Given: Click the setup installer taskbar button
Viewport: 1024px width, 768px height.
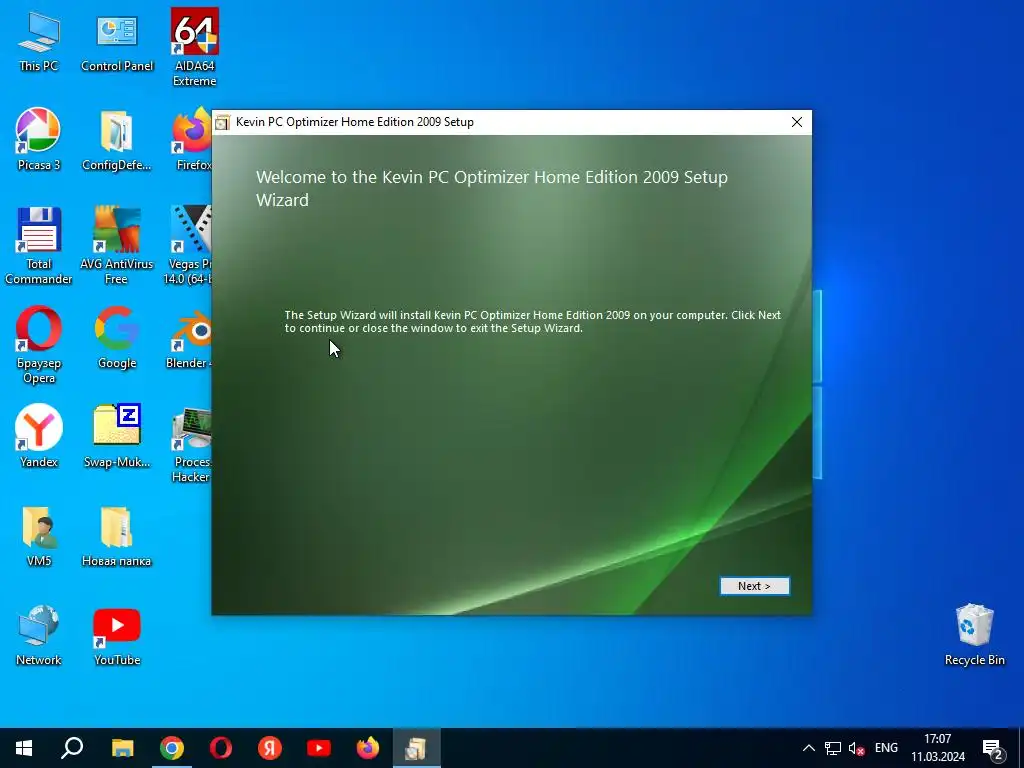Looking at the screenshot, I should [417, 748].
